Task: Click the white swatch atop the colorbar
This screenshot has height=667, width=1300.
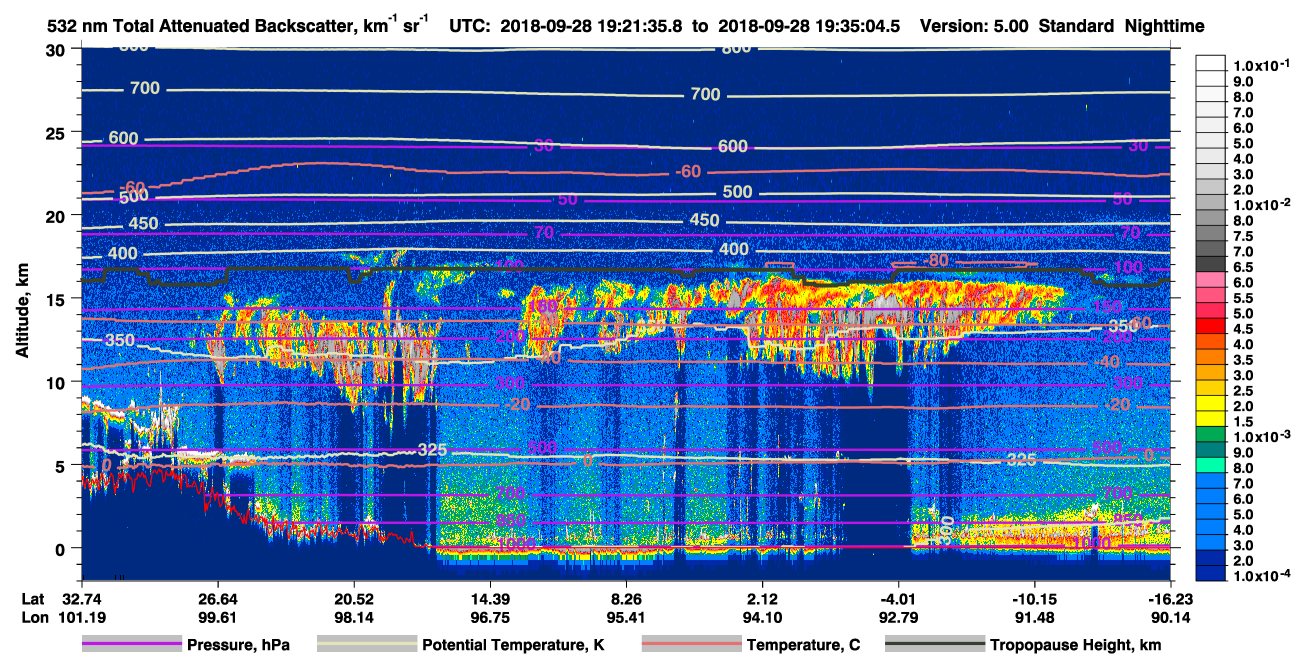Action: [1210, 64]
